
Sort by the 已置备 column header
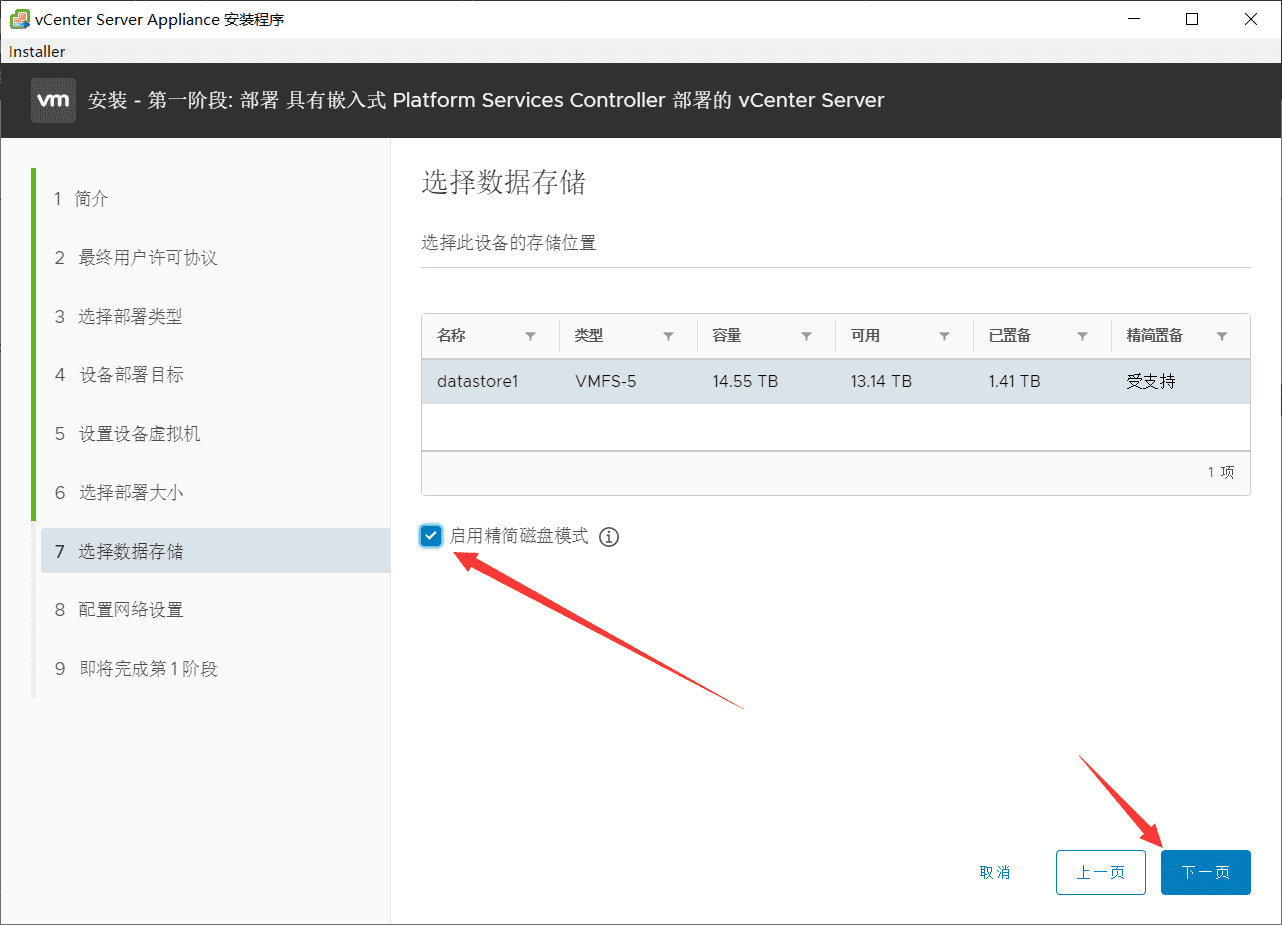tap(1010, 336)
